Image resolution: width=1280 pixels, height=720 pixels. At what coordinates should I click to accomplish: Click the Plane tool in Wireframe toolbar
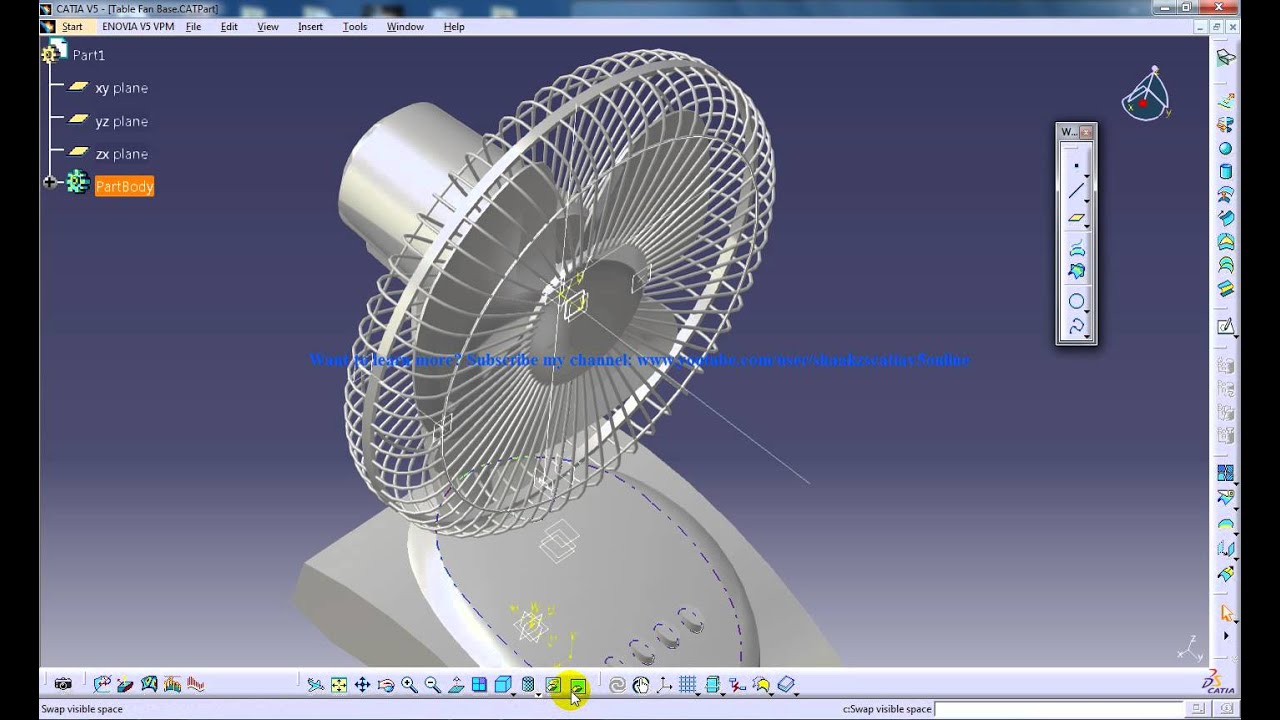click(x=1076, y=218)
